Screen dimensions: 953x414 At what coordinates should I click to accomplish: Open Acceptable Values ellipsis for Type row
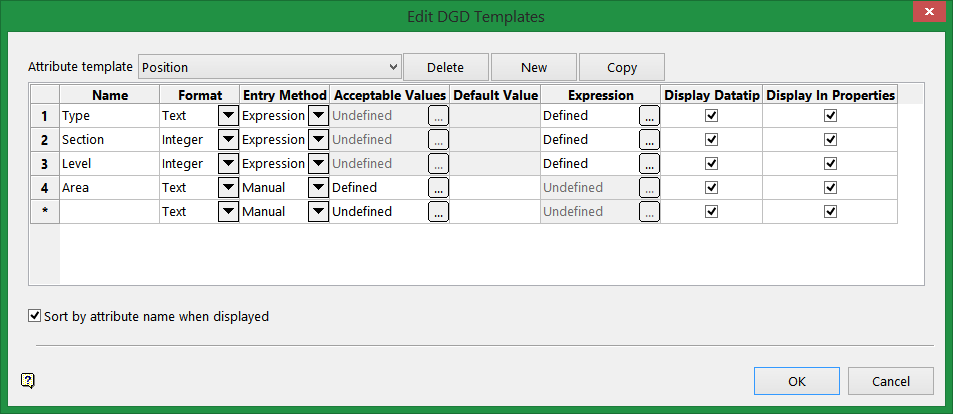[439, 115]
